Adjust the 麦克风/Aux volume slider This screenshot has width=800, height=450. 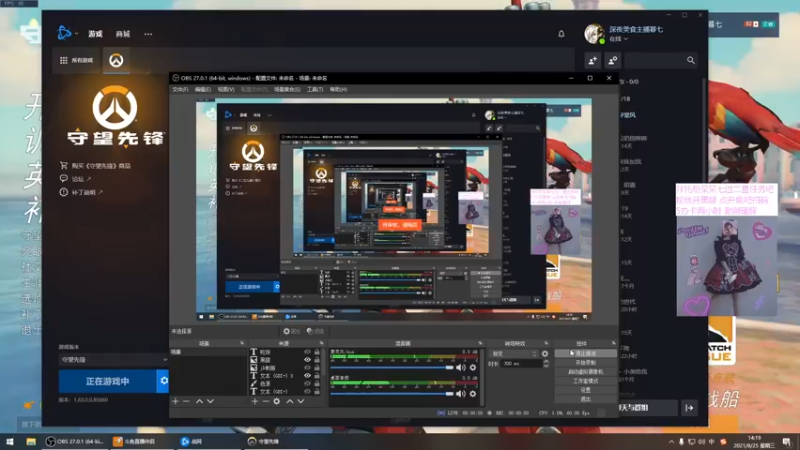(392, 367)
